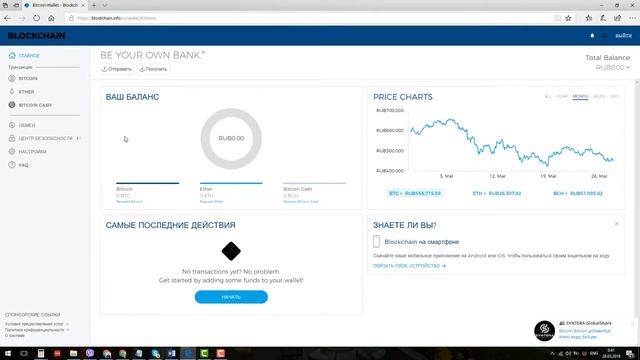
Task: Click the Request Ether link
Action: 211,202
